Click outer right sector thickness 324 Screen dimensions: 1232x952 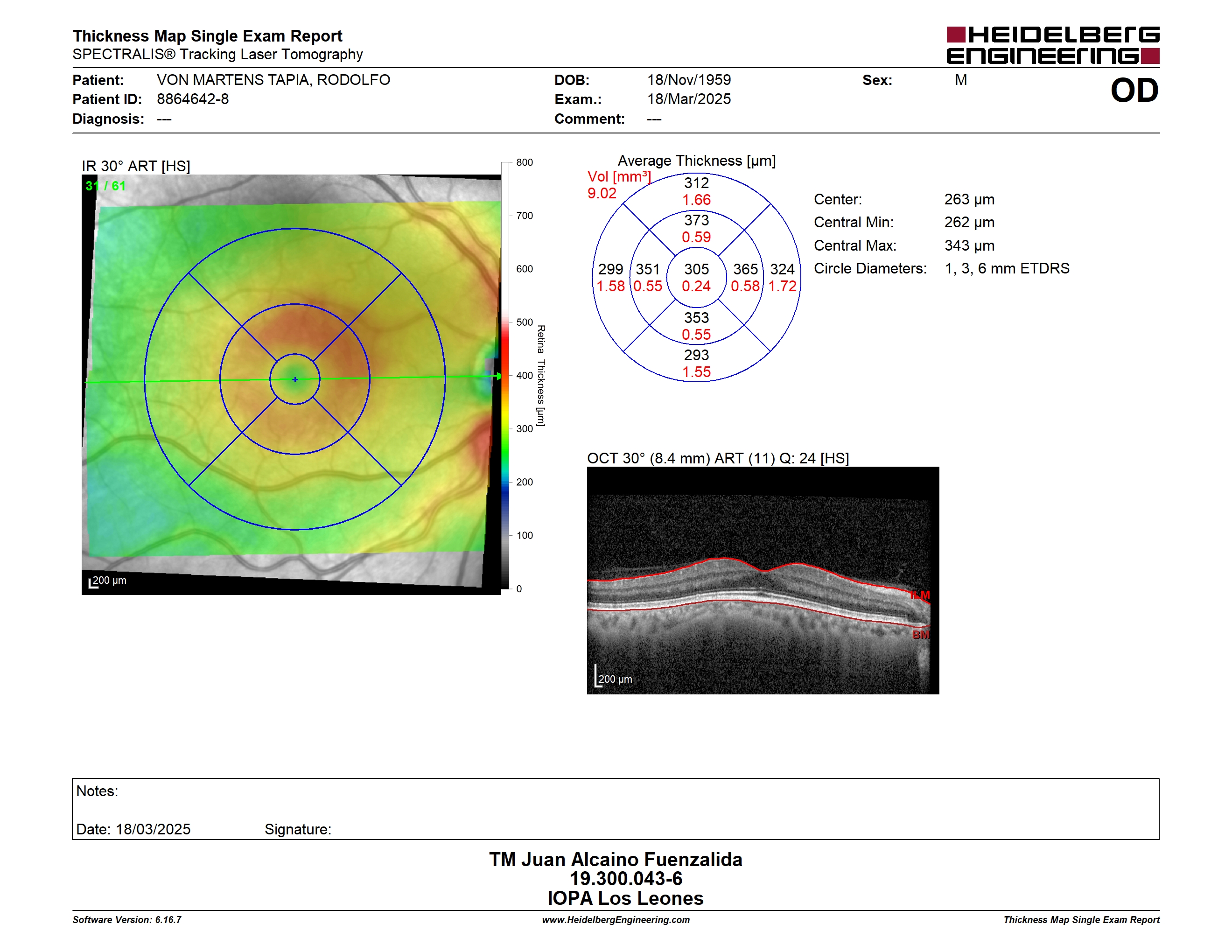783,269
